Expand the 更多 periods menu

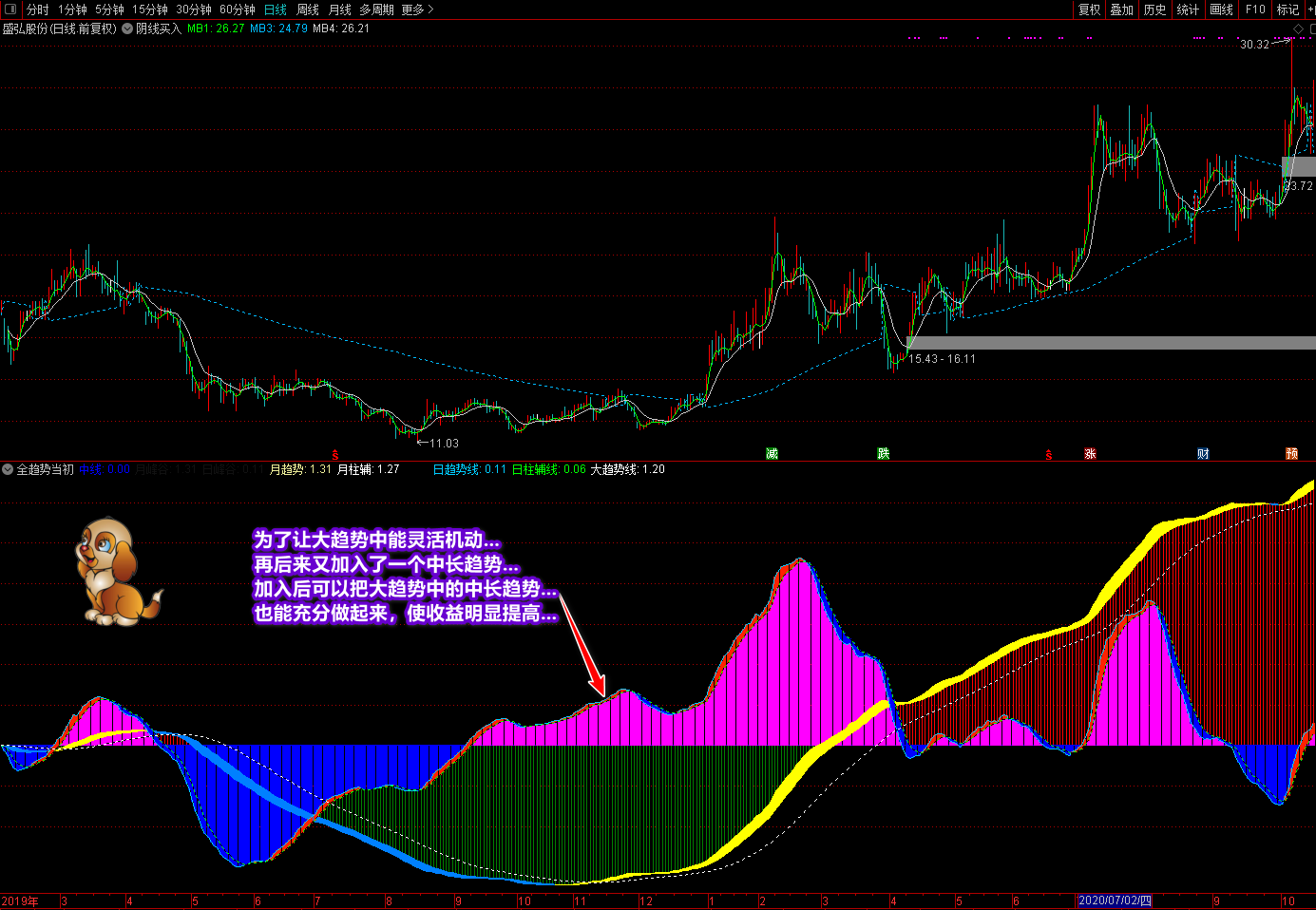click(417, 9)
